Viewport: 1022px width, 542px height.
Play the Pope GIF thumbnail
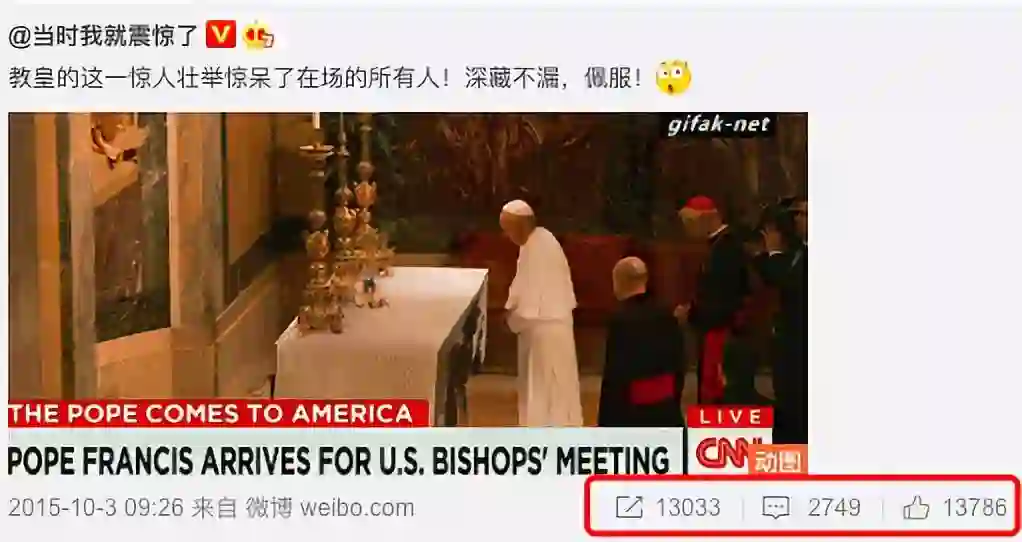tap(407, 293)
